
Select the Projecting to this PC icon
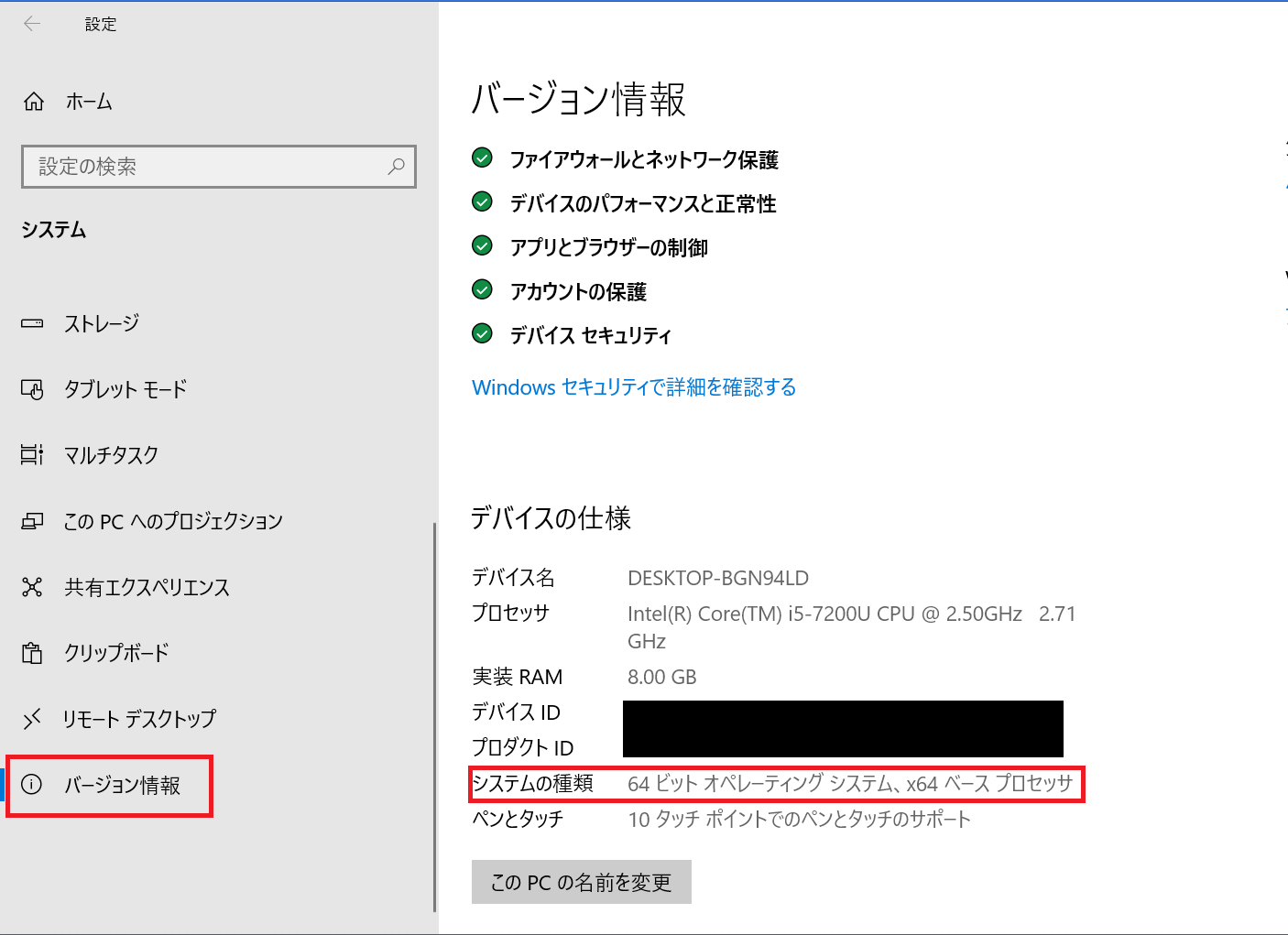[32, 521]
